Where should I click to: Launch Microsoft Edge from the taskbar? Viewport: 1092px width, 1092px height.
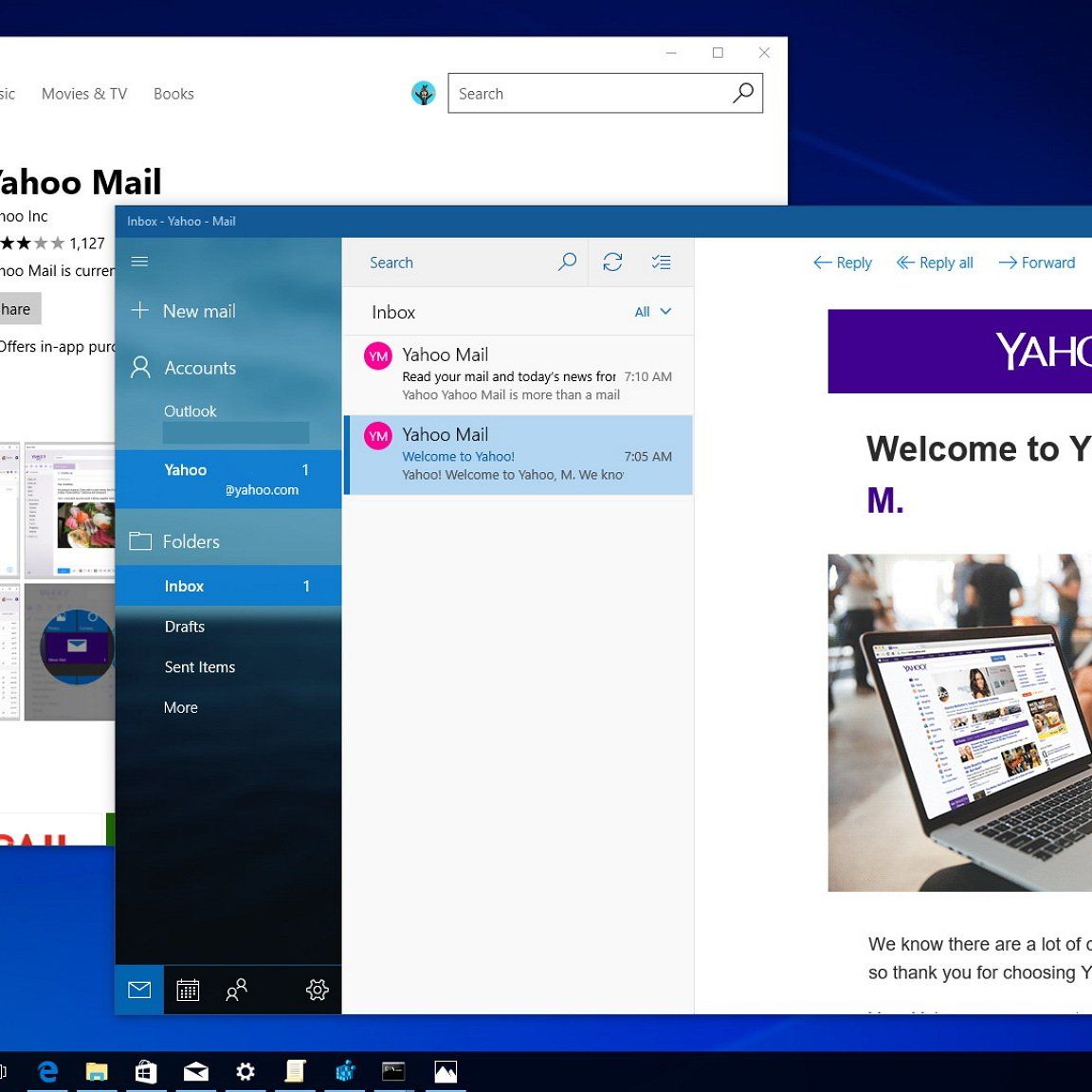(x=47, y=1071)
